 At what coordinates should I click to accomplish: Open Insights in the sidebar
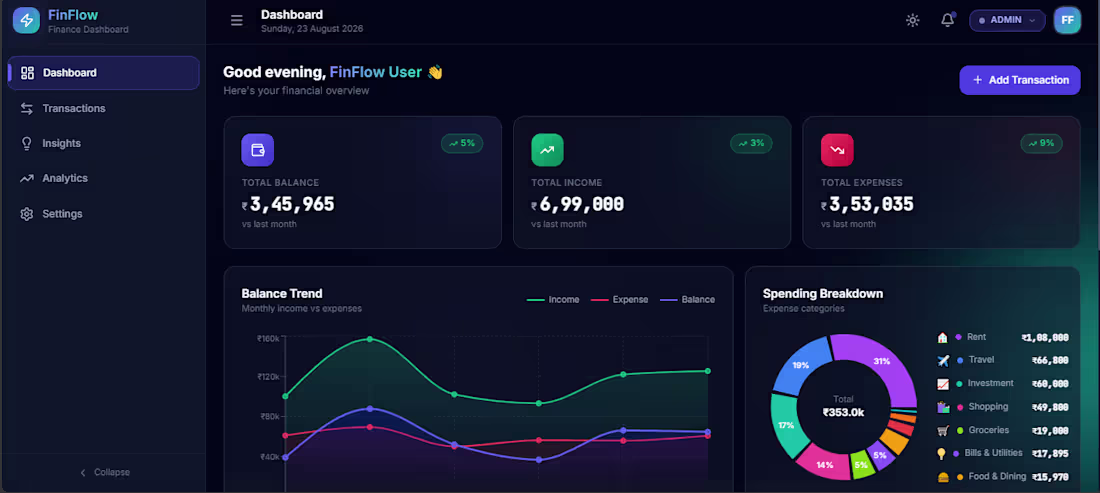(x=104, y=143)
